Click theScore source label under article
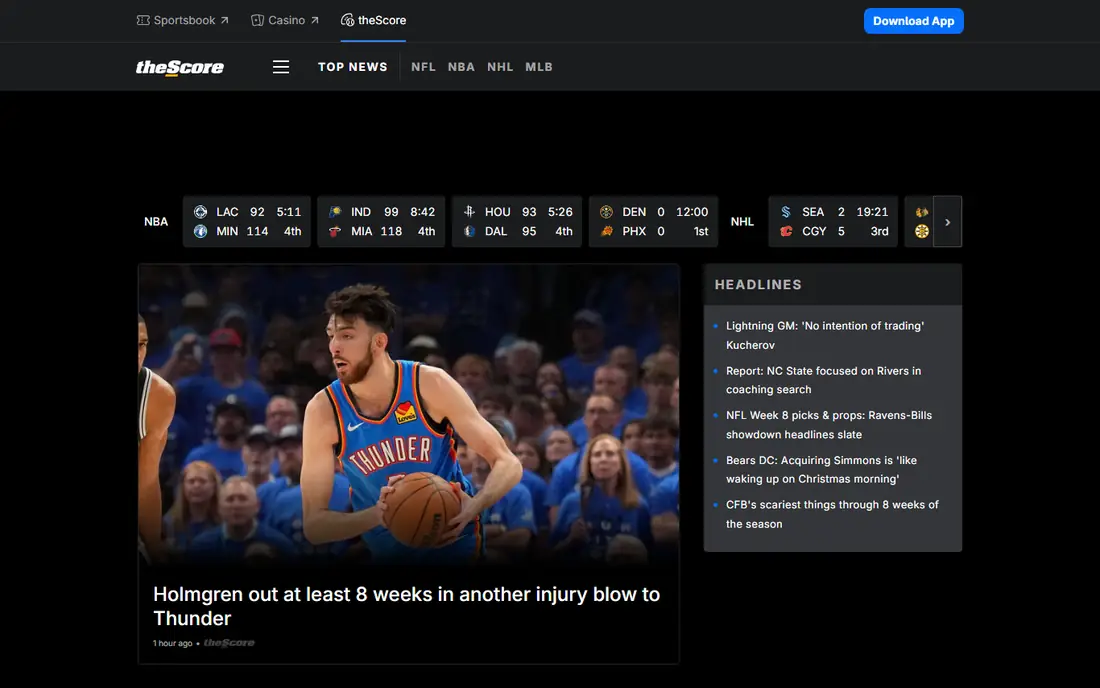This screenshot has width=1100, height=688. coord(229,642)
